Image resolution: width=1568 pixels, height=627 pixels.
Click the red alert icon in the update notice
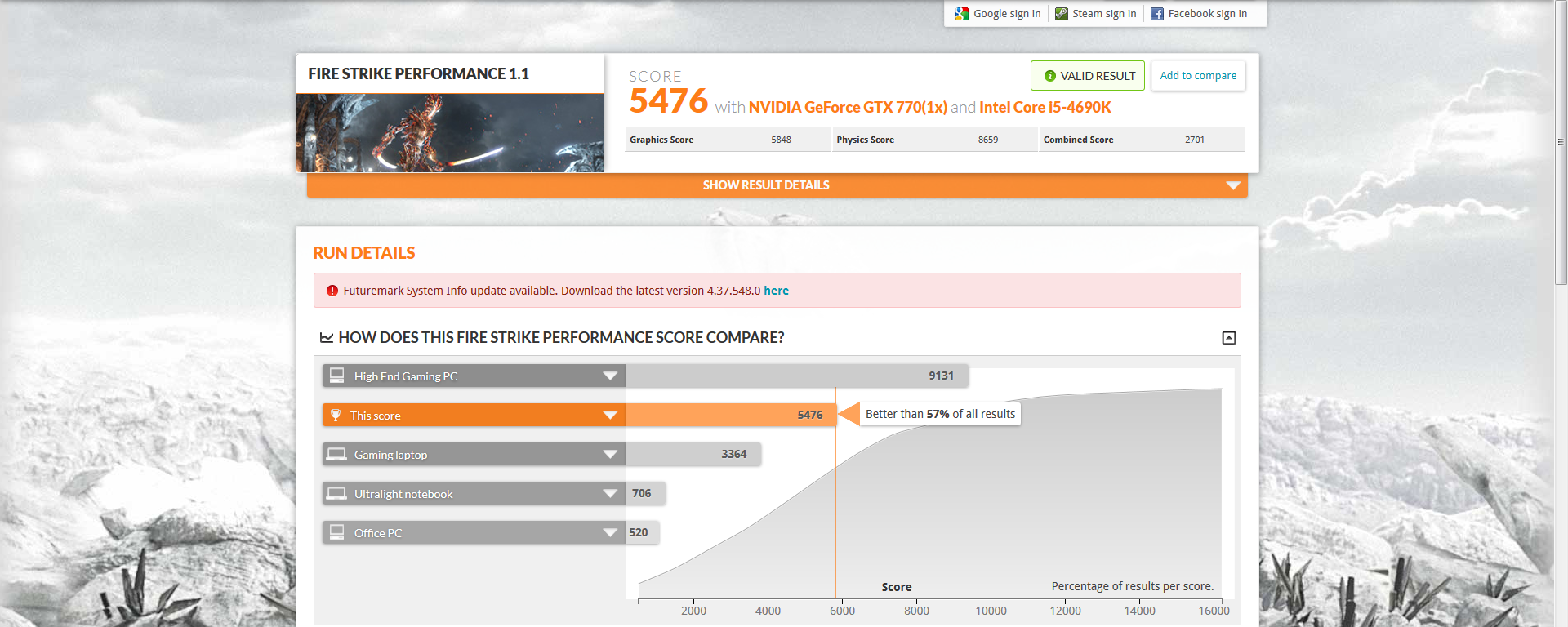click(332, 291)
